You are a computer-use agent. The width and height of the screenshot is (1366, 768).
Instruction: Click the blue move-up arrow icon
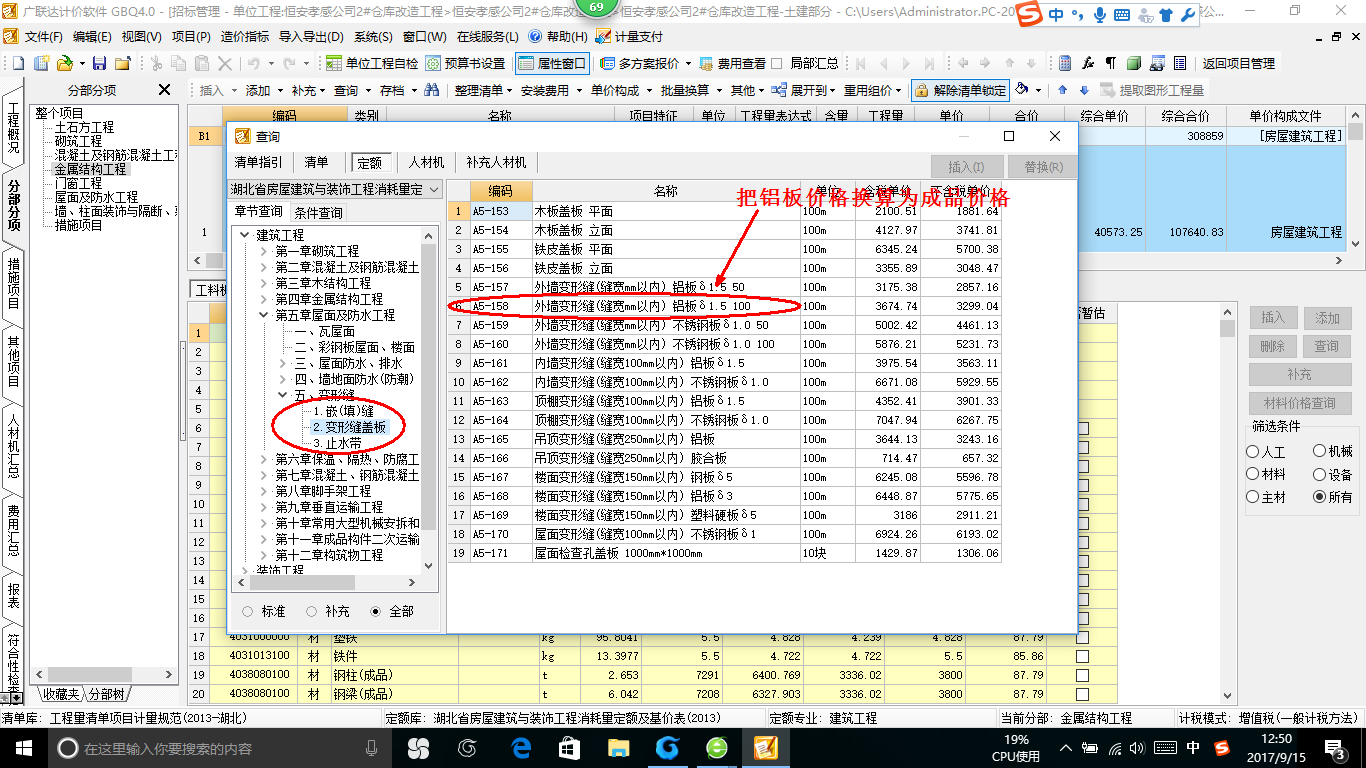(x=1062, y=90)
